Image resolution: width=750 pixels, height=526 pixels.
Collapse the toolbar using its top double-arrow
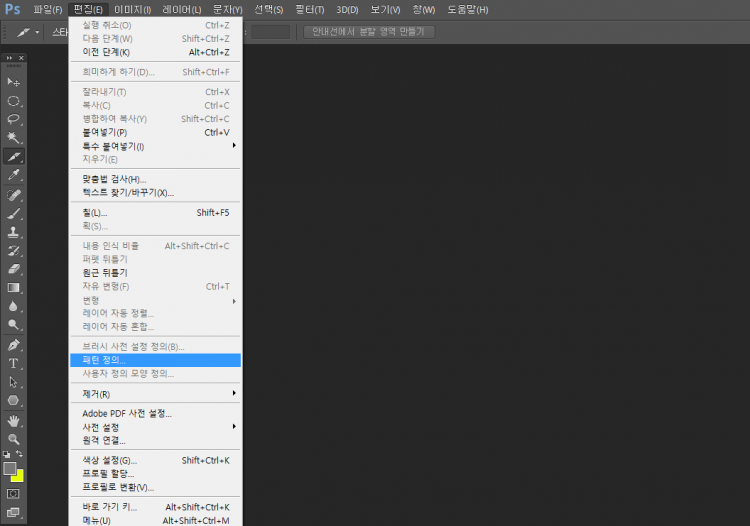tap(10, 58)
